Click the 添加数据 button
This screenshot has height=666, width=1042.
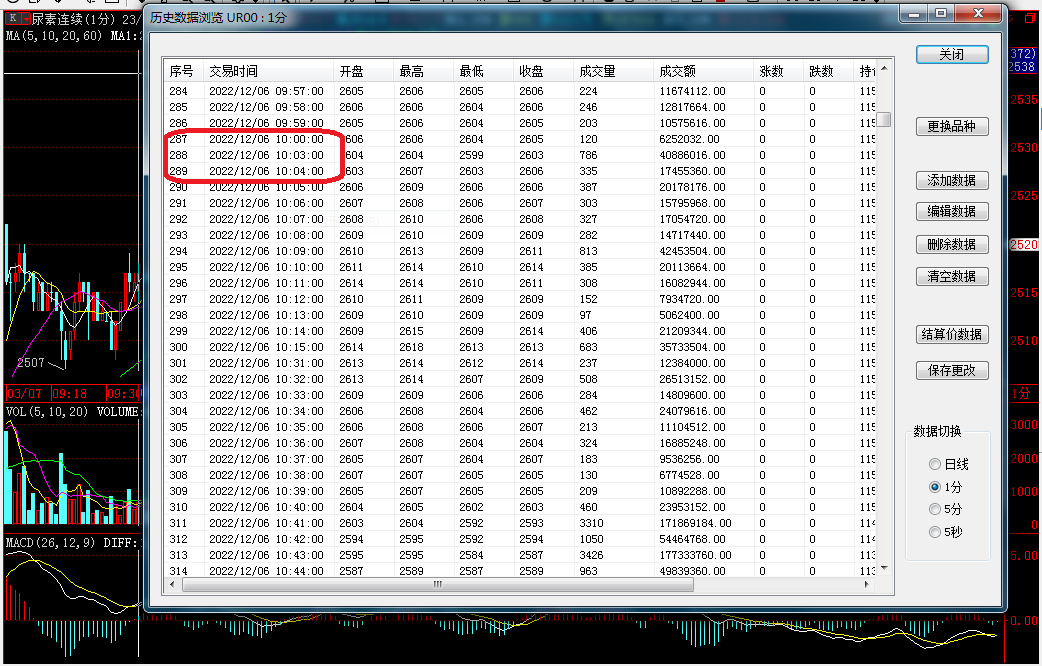pyautogui.click(x=951, y=181)
